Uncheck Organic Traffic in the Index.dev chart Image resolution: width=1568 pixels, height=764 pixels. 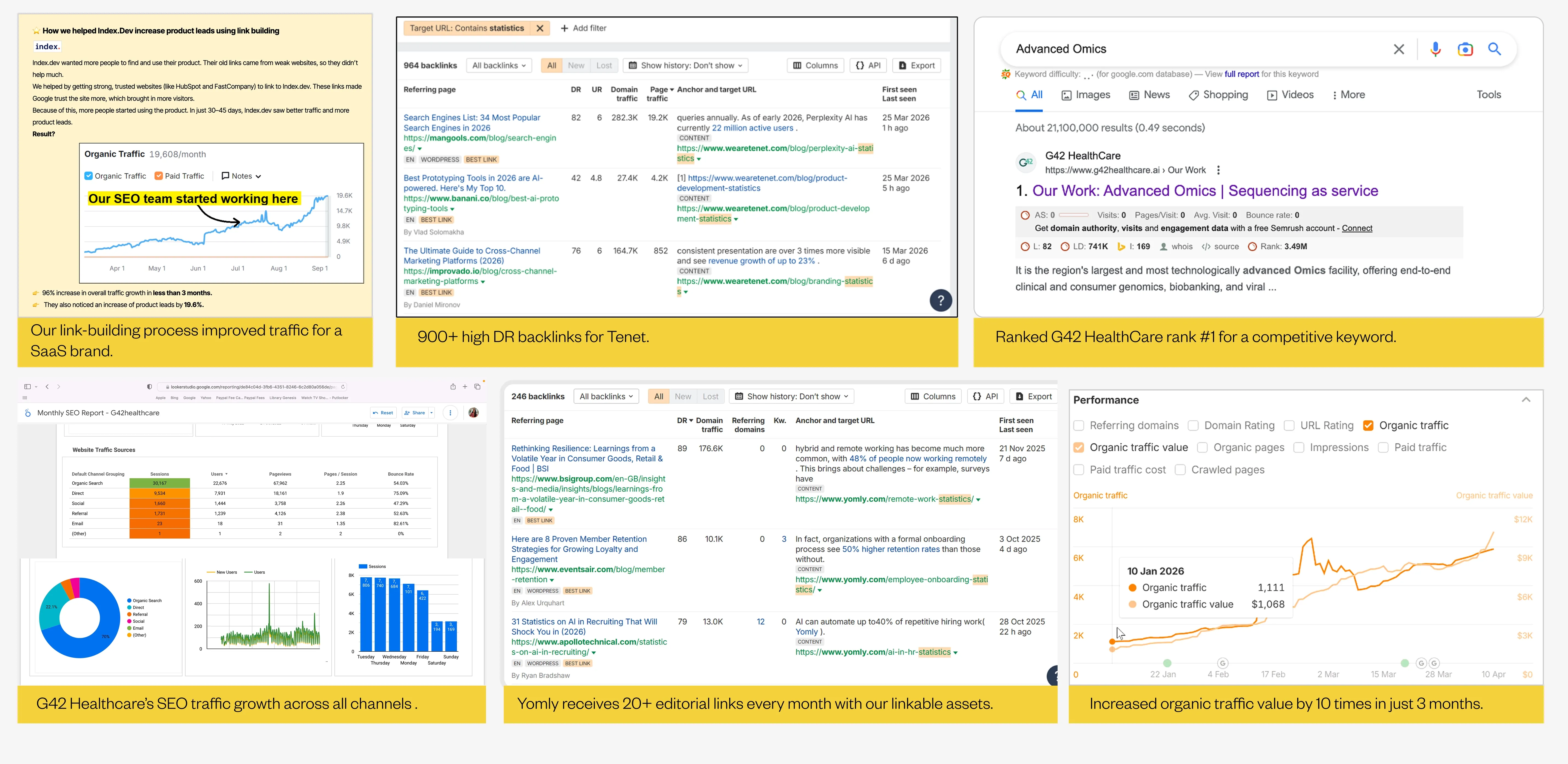89,176
